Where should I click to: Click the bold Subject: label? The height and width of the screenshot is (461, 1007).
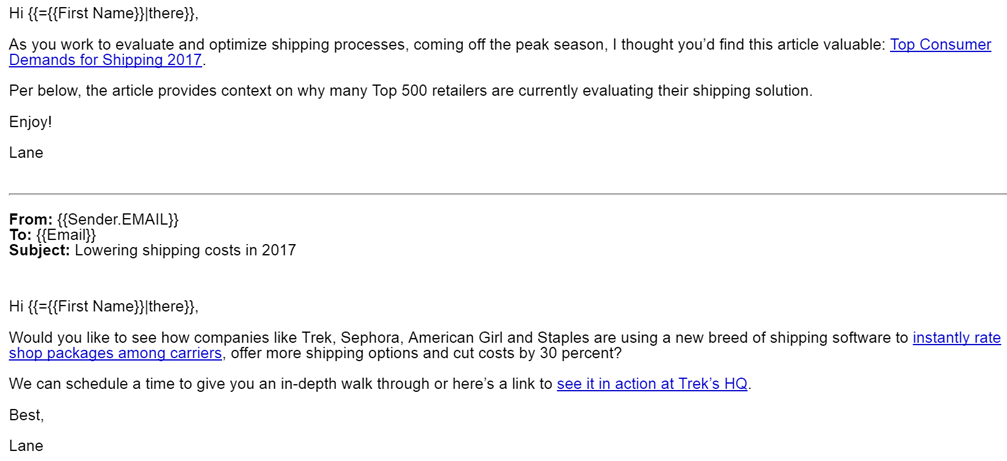[40, 250]
